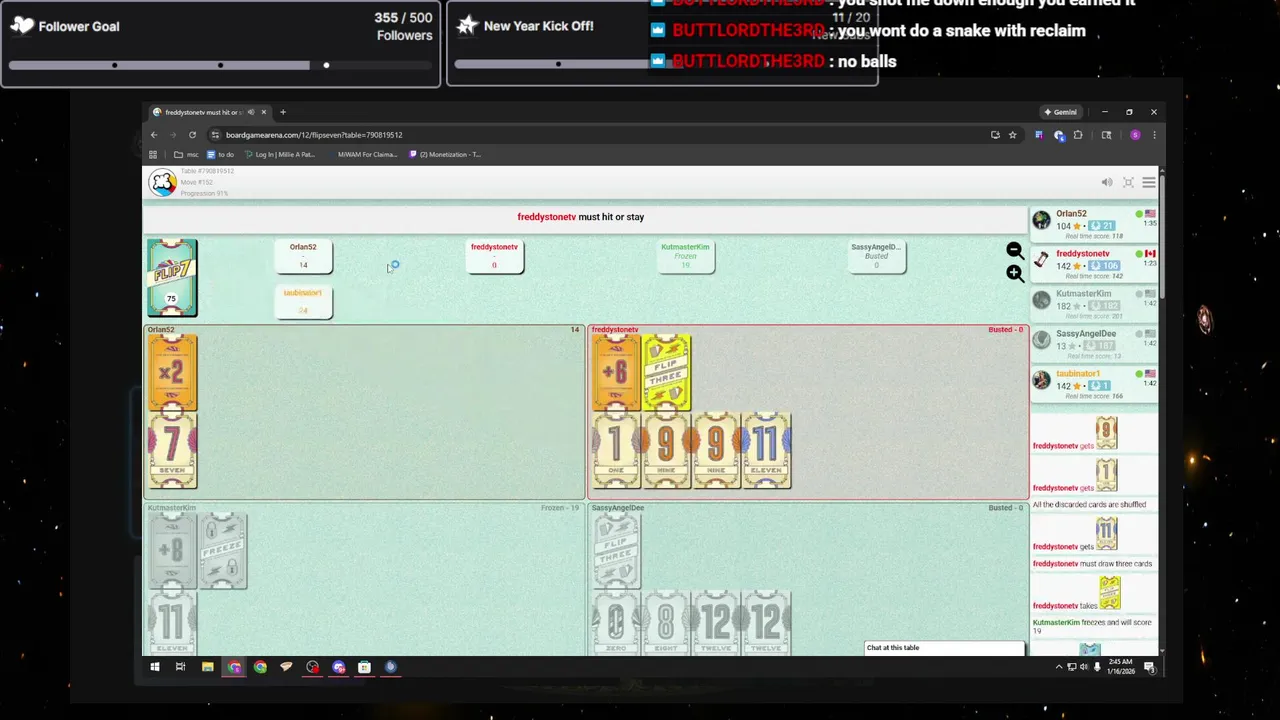1280x720 pixels.
Task: Toggle fullscreen icon in game header
Action: point(1128,182)
